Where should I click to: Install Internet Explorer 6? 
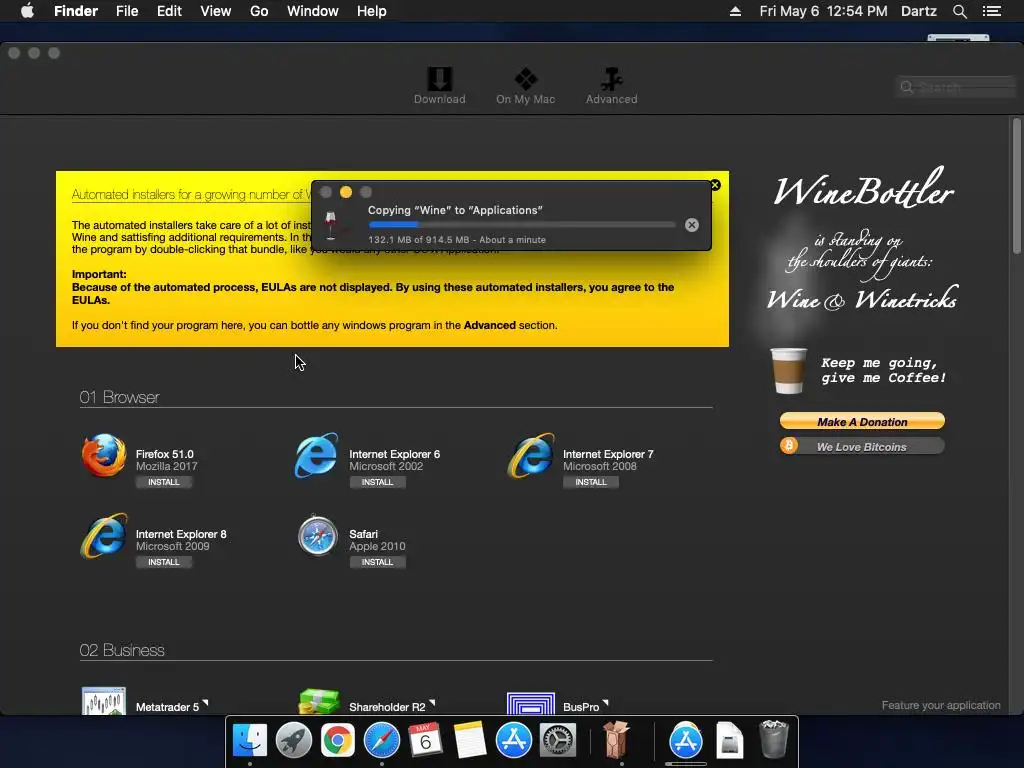point(377,482)
